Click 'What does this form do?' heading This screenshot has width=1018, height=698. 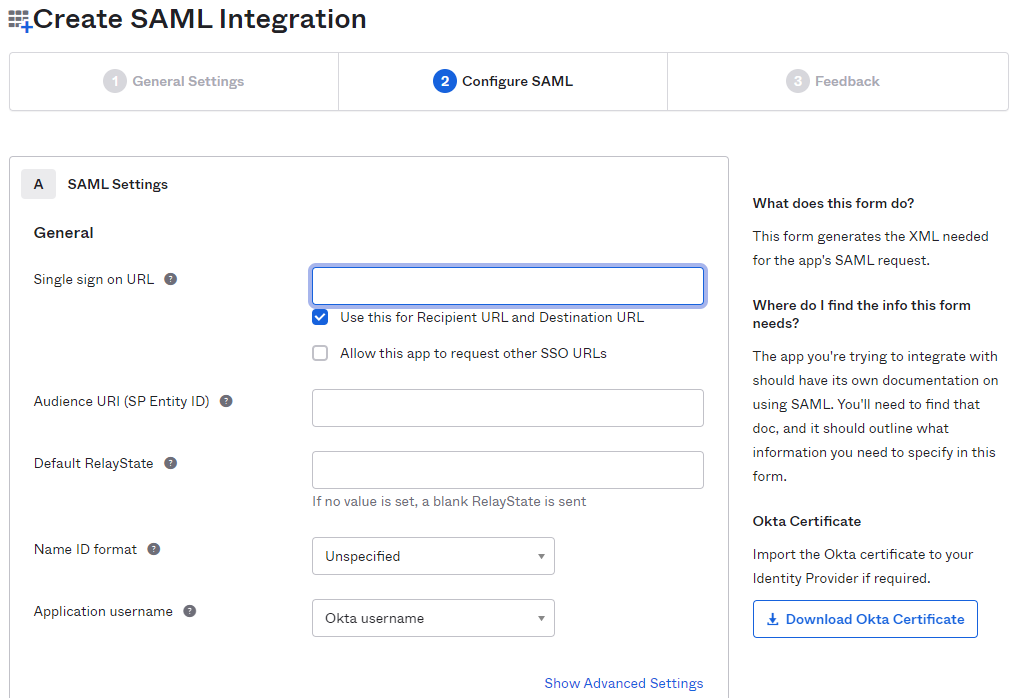click(833, 203)
